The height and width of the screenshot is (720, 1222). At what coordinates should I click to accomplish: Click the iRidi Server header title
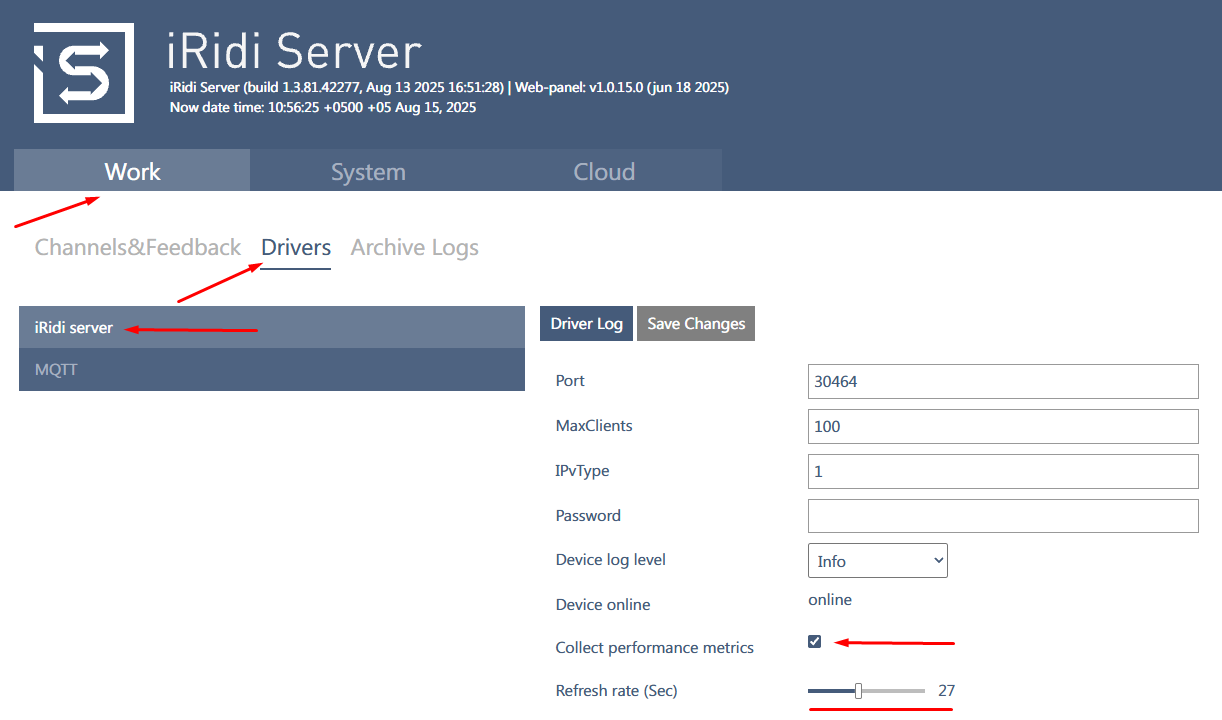295,52
